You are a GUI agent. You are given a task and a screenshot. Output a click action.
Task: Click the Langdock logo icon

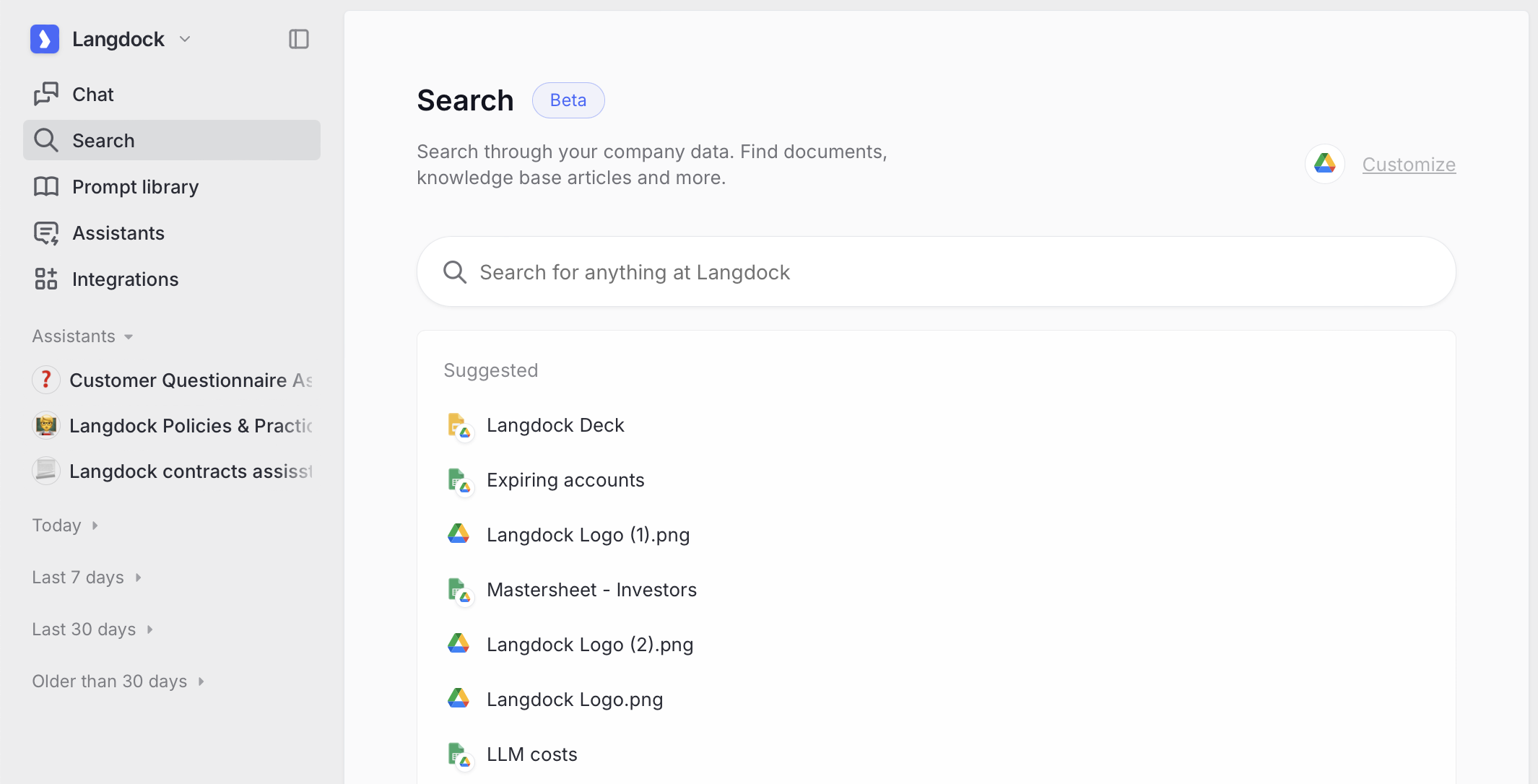pos(45,39)
